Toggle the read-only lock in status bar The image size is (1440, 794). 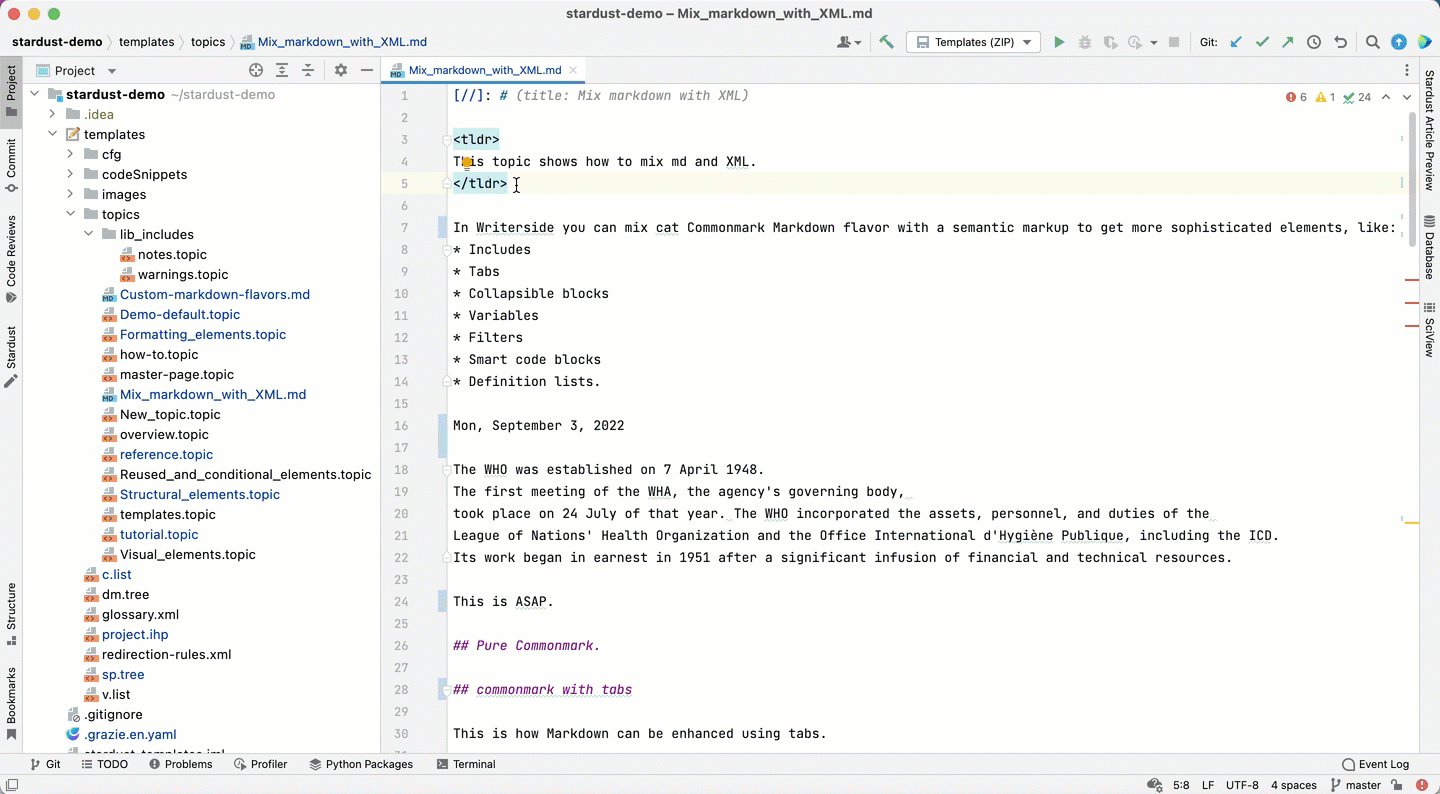pos(1397,785)
